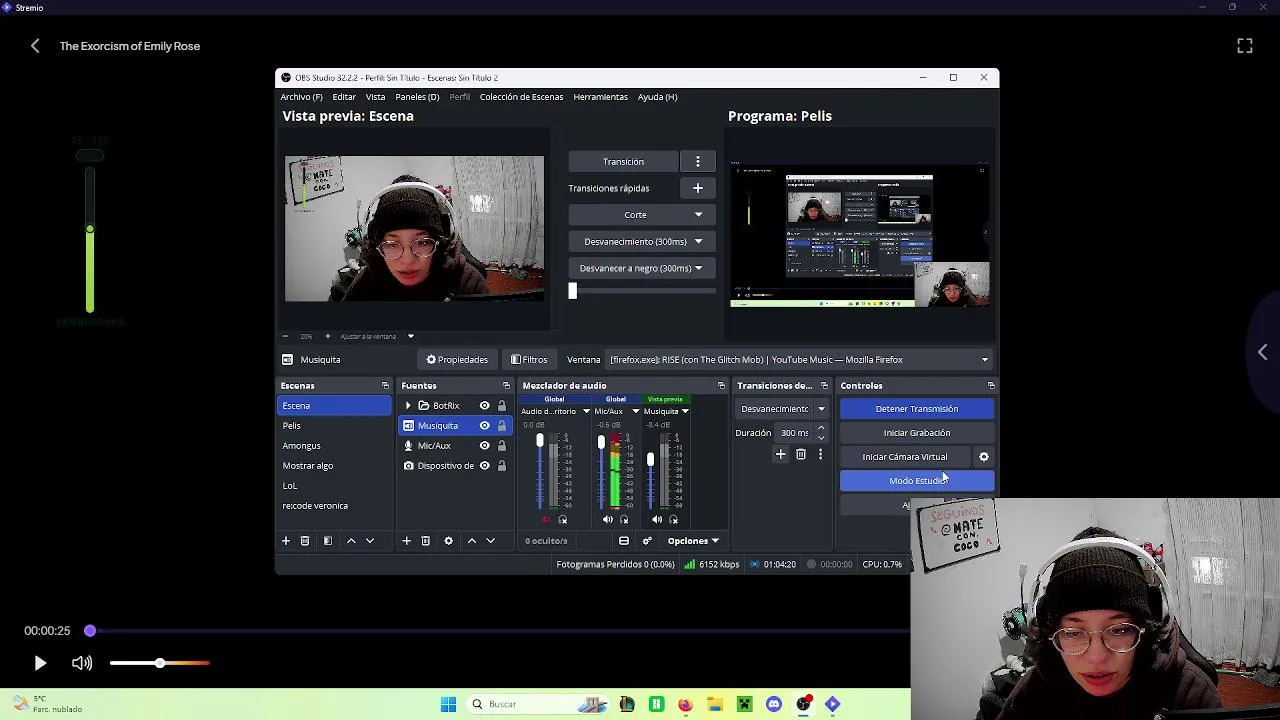Open Propiedades for the Musiquita source
Viewport: 1280px width, 720px height.
coord(457,360)
